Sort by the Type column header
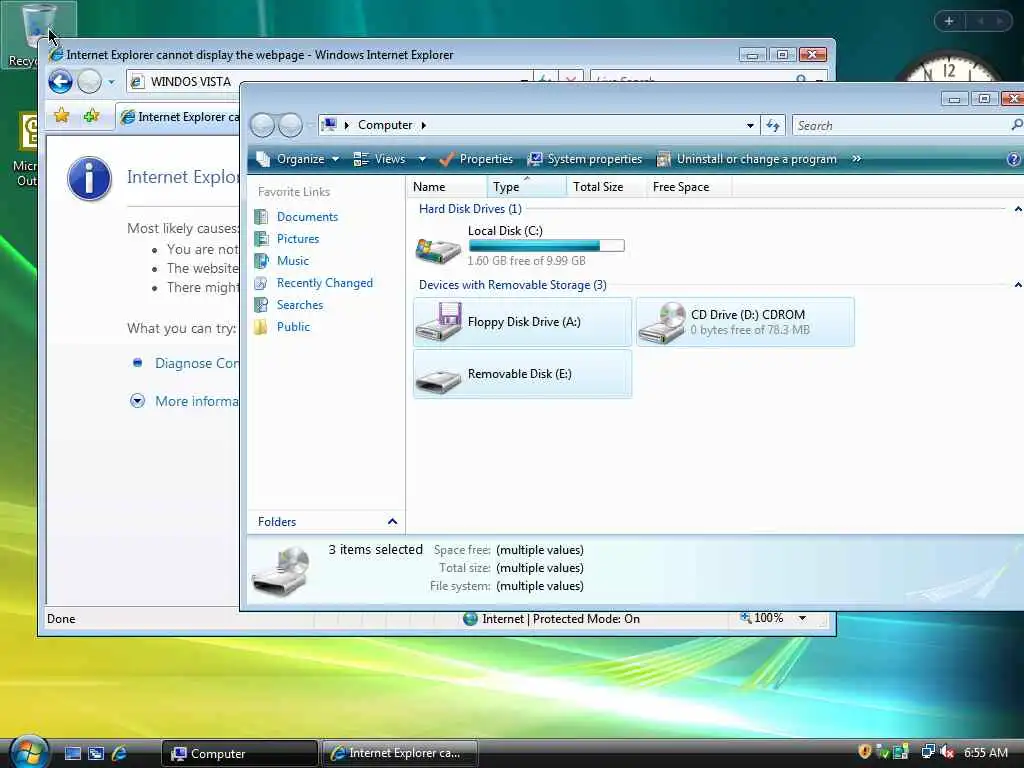 tap(526, 187)
